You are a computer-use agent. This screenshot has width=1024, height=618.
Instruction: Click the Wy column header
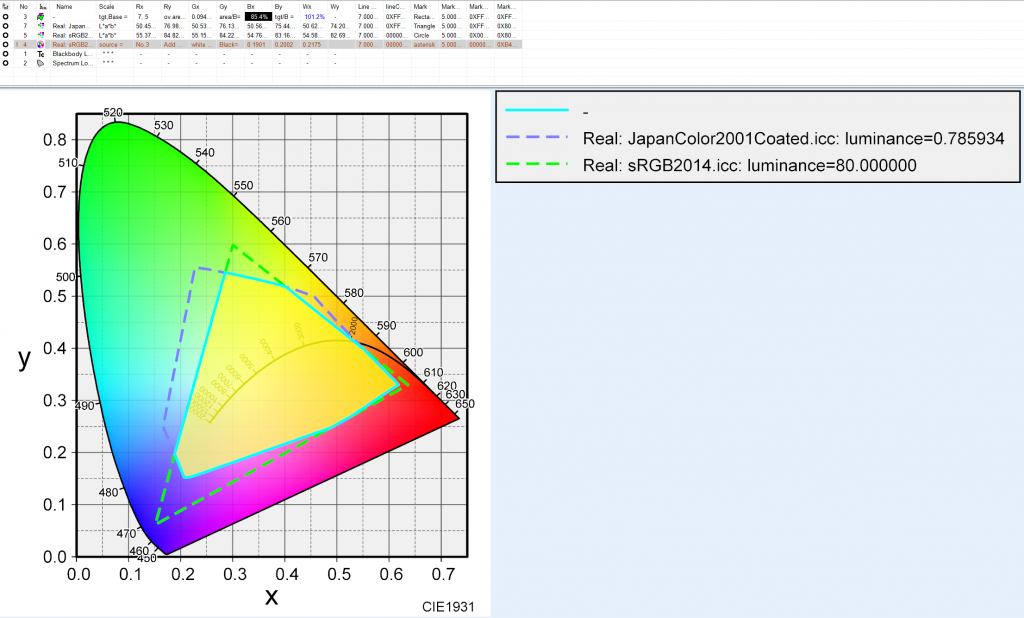[335, 7]
